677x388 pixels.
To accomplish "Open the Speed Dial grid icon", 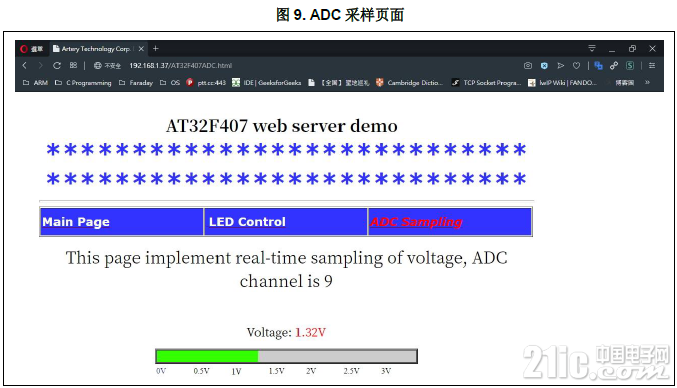I will point(73,65).
